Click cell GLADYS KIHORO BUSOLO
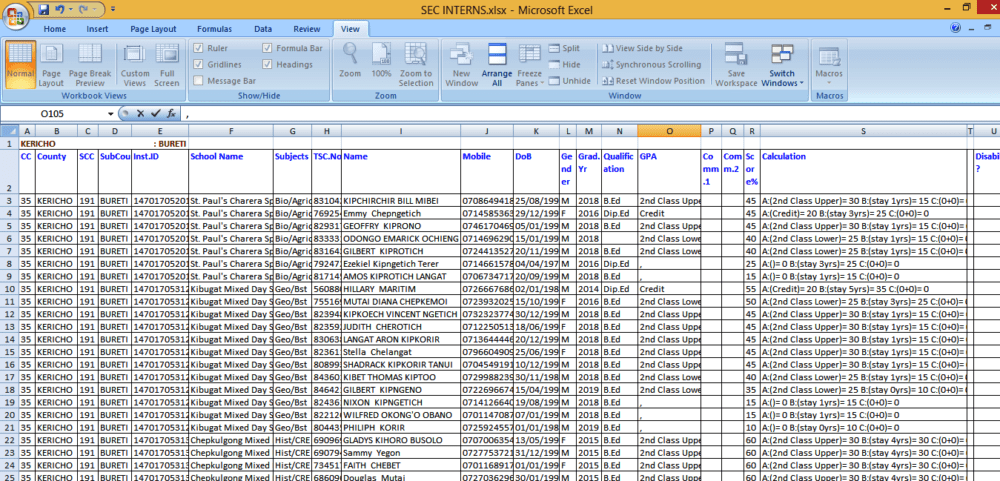 click(401, 440)
